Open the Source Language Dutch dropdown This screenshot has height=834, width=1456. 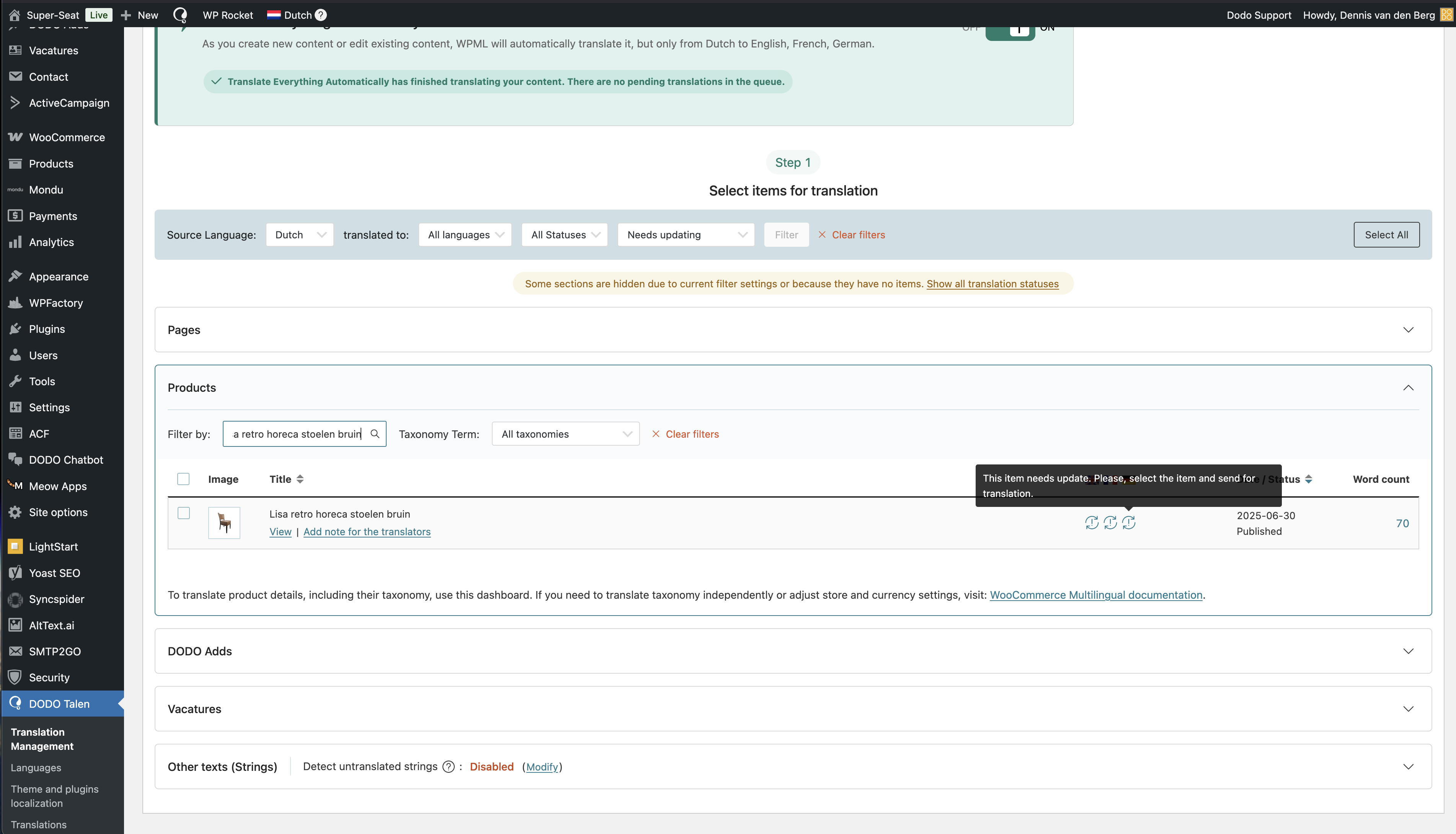tap(300, 234)
